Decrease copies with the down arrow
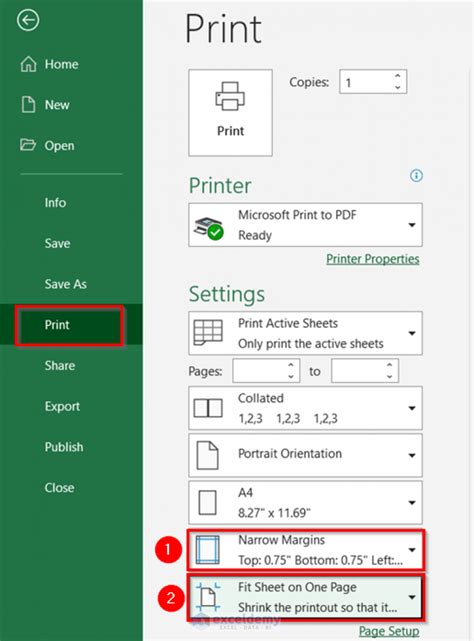The width and height of the screenshot is (474, 641). click(398, 87)
